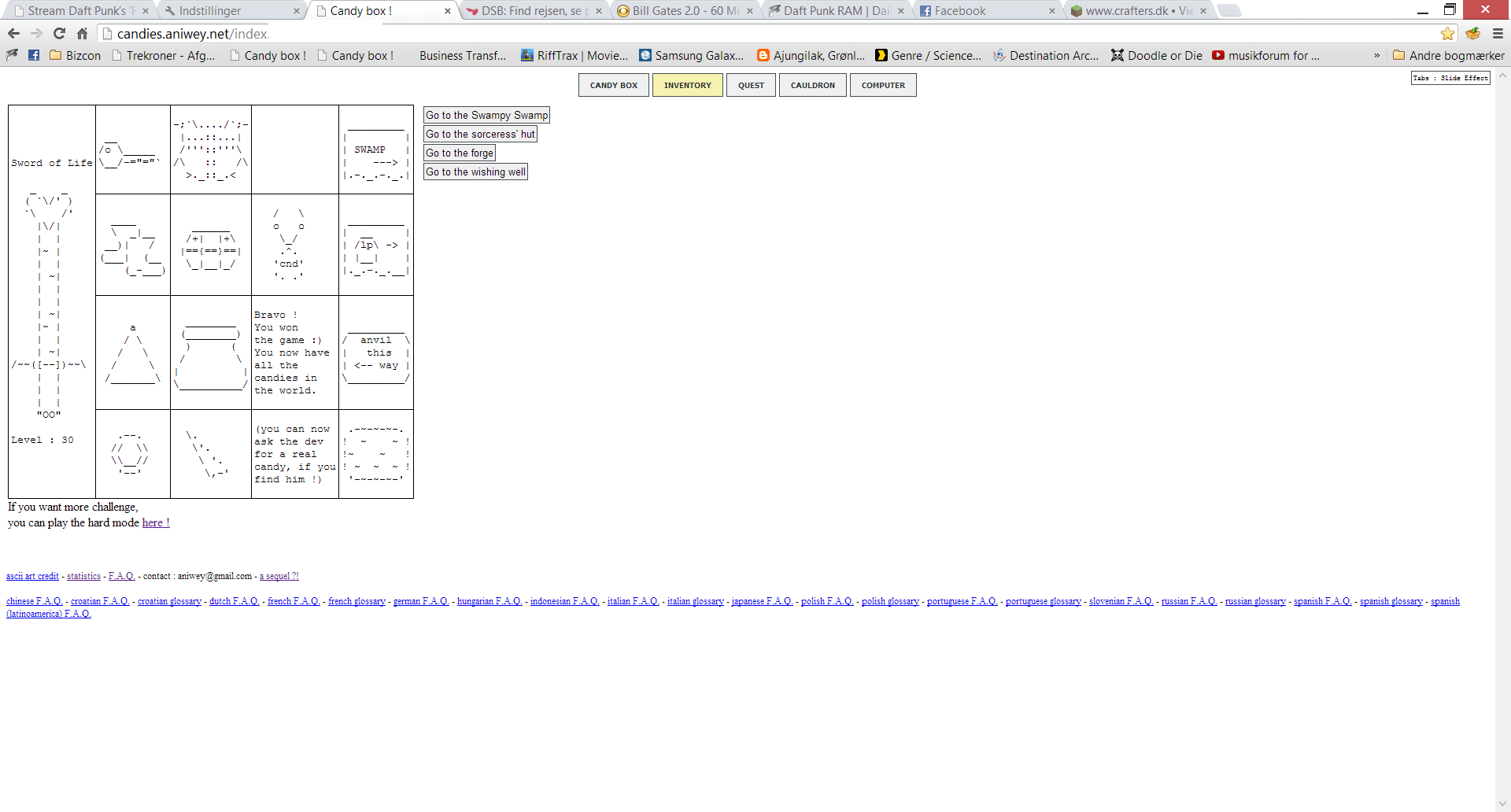Open the Andre bogmærker folder
Image resolution: width=1511 pixels, height=812 pixels.
(1448, 55)
